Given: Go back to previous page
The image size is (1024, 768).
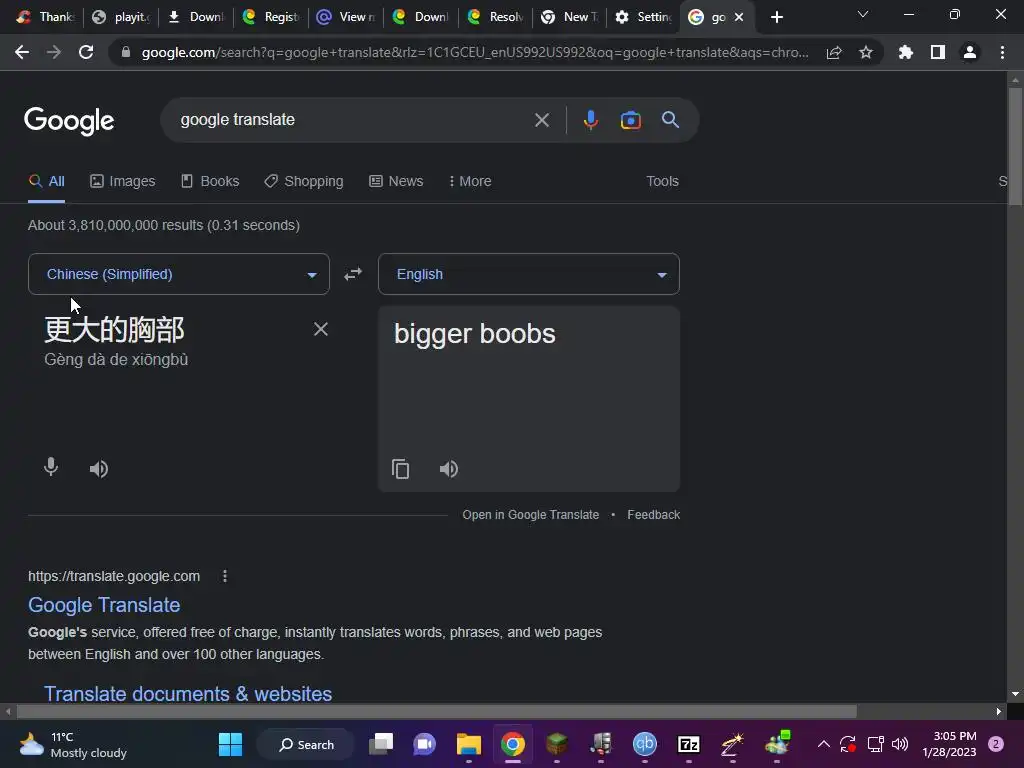Looking at the screenshot, I should [22, 52].
